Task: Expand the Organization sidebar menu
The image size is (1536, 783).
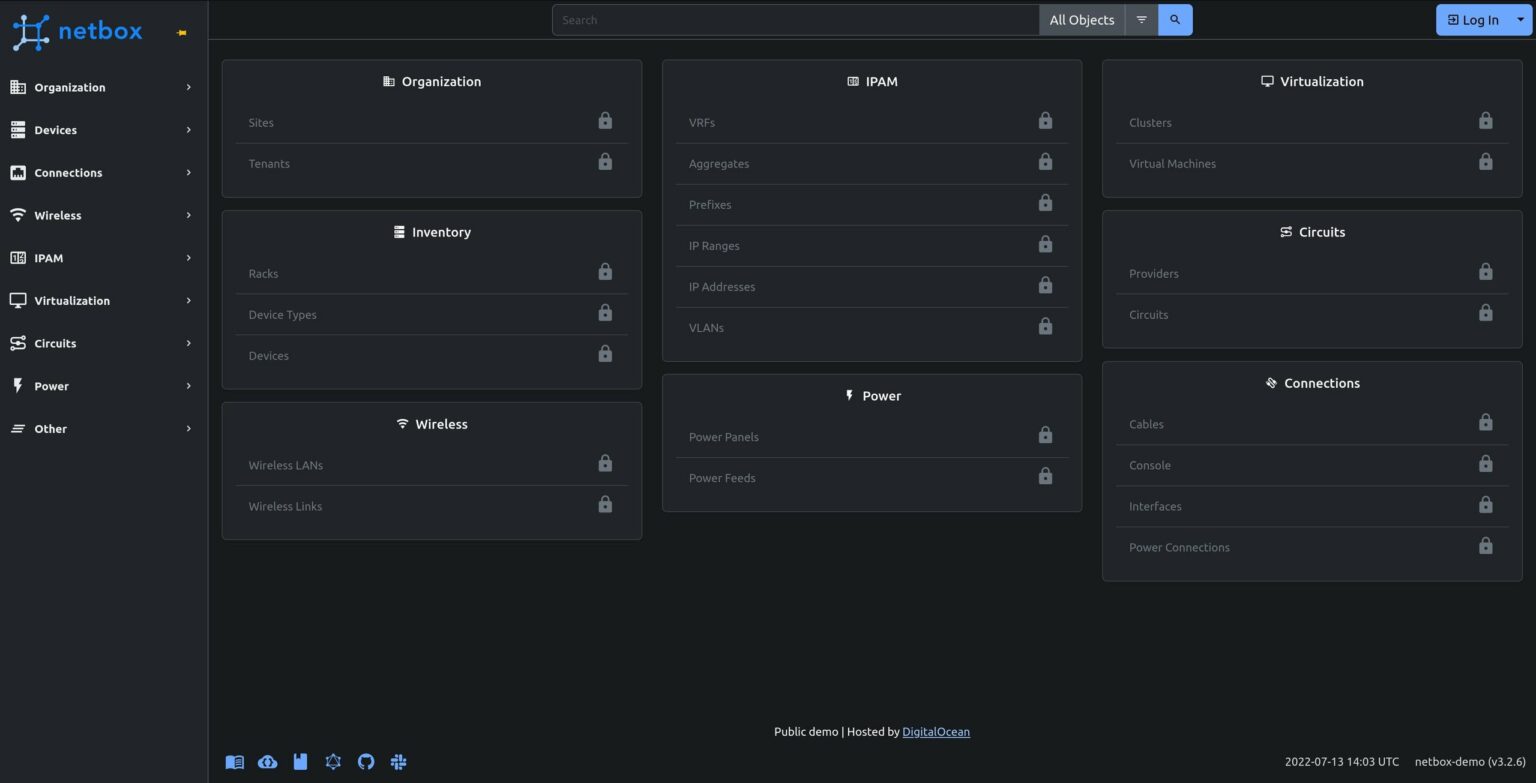Action: (100, 87)
